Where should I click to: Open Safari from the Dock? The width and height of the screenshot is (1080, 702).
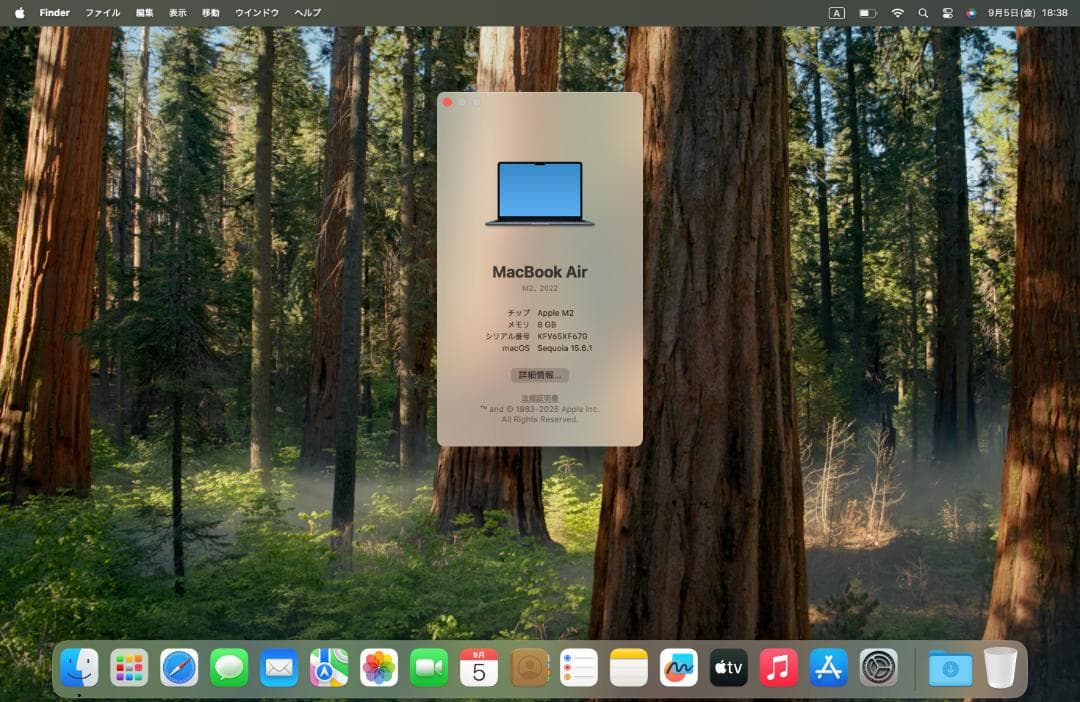[179, 666]
